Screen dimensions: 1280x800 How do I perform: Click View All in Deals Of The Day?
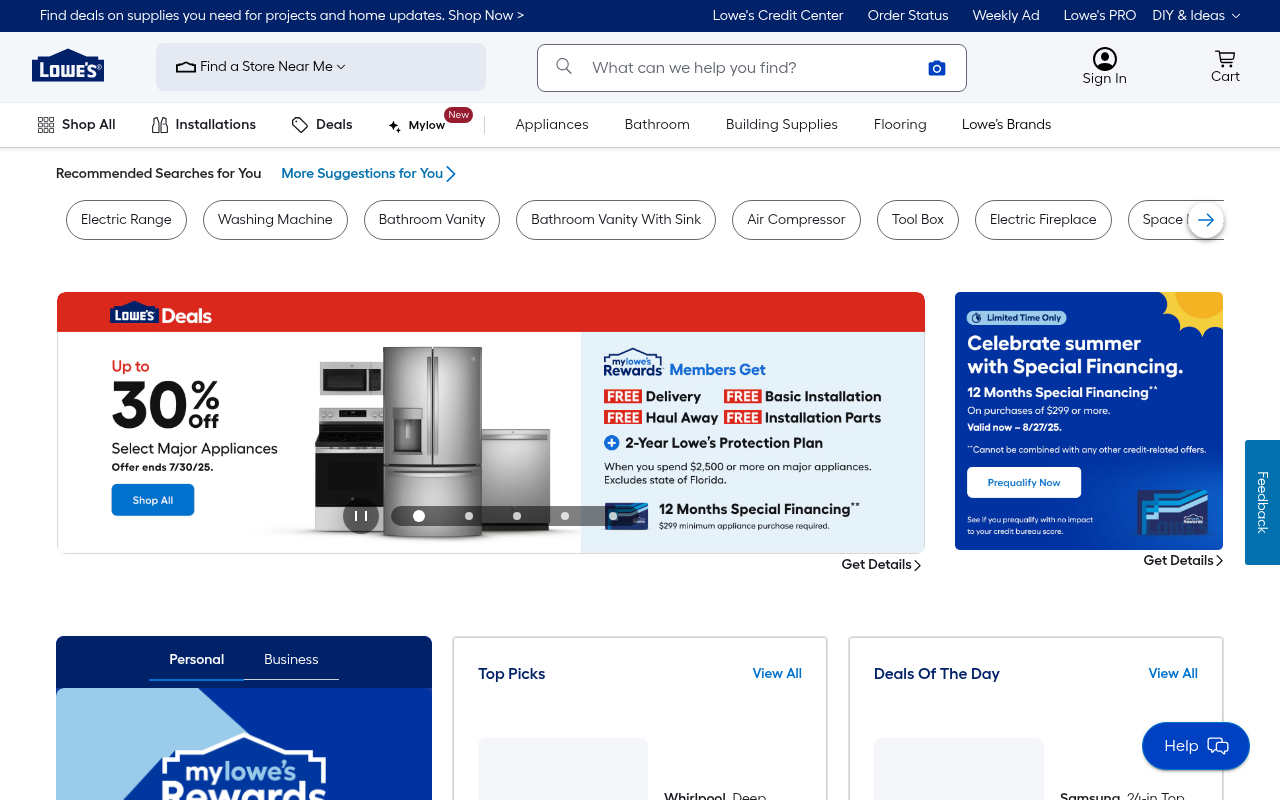1173,674
